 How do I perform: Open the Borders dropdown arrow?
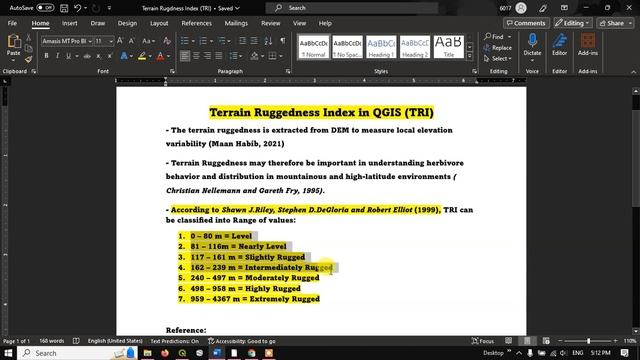click(281, 56)
